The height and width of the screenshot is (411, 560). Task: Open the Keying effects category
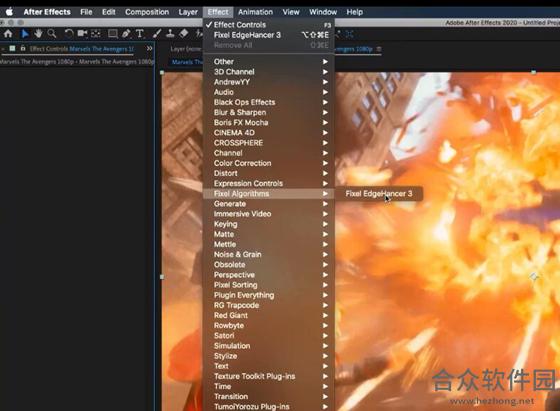(269, 224)
